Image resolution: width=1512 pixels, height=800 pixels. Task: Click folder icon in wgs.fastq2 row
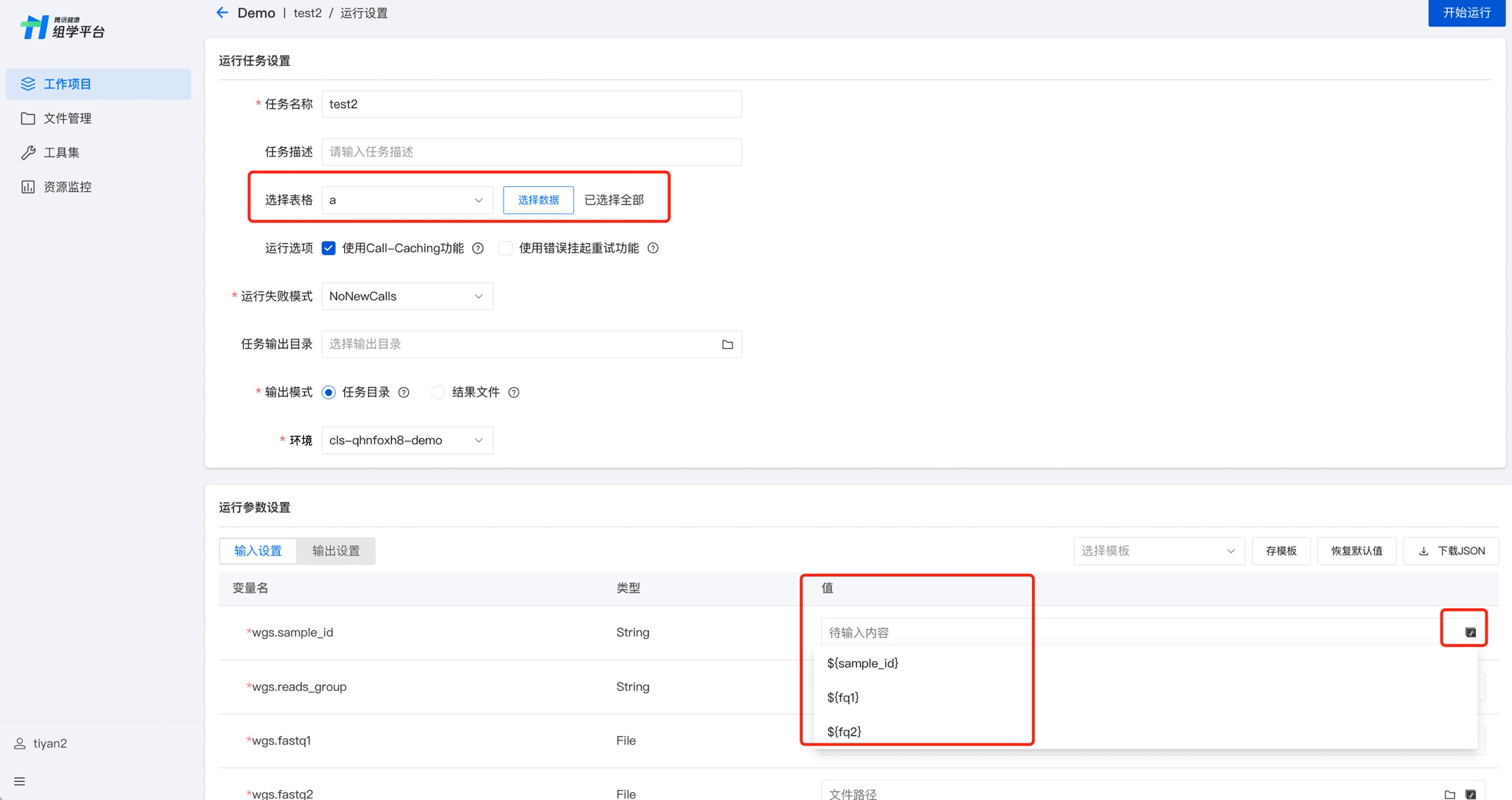pyautogui.click(x=1449, y=794)
